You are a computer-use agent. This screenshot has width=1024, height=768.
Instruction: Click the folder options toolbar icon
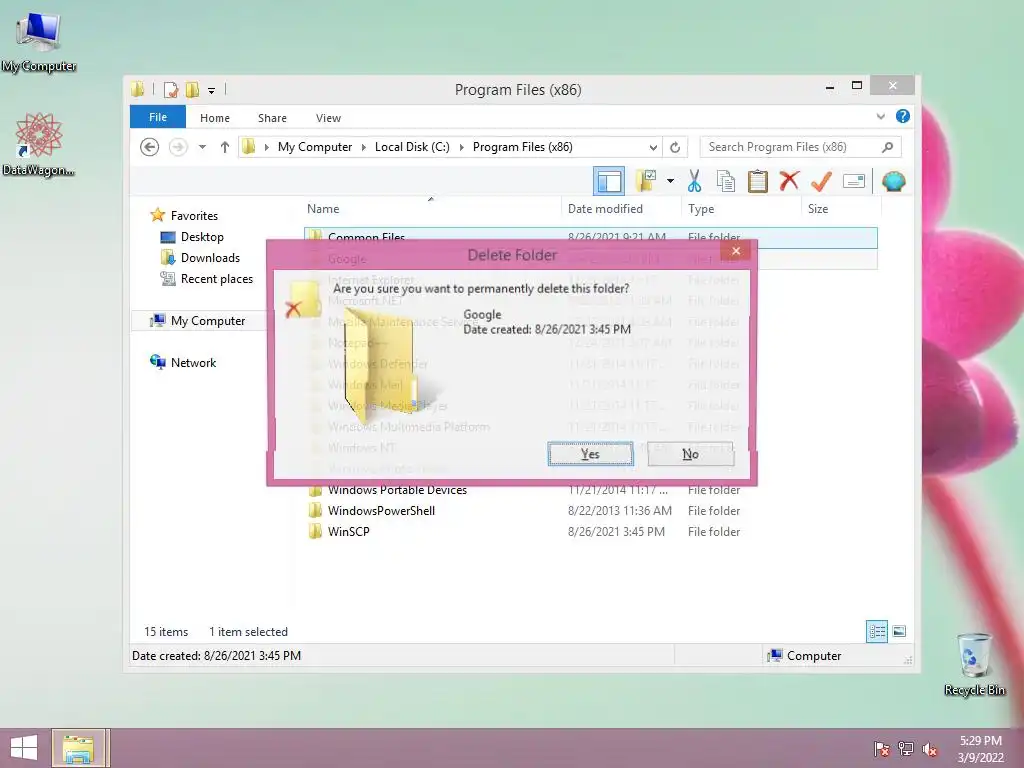[645, 181]
